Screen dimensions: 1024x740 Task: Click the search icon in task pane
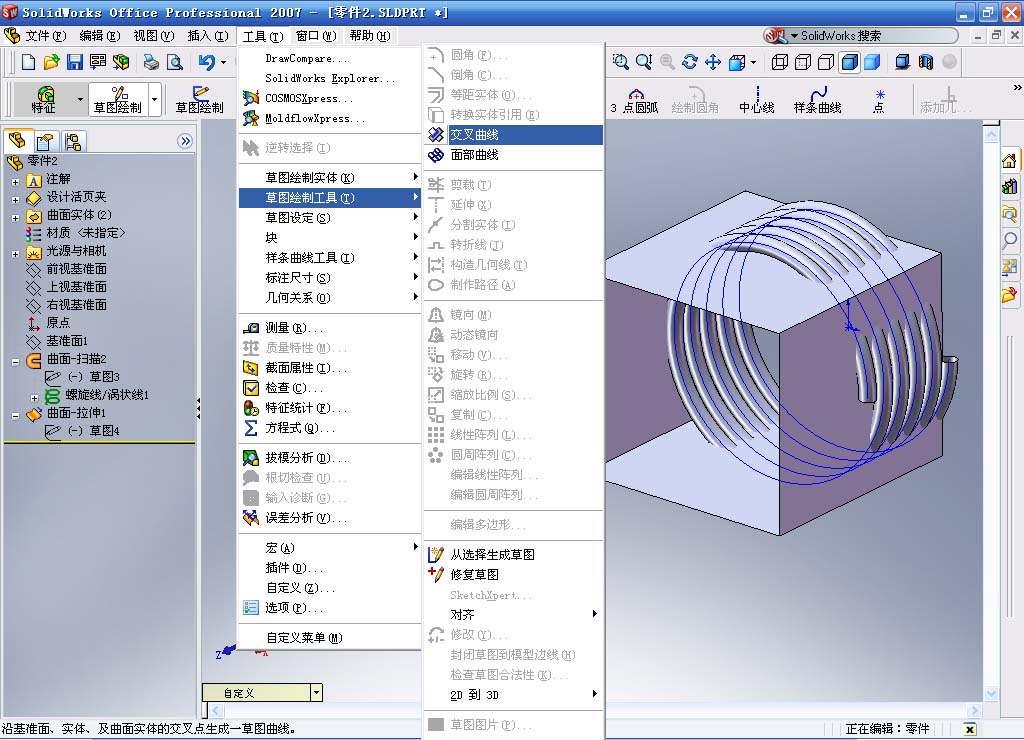1010,240
